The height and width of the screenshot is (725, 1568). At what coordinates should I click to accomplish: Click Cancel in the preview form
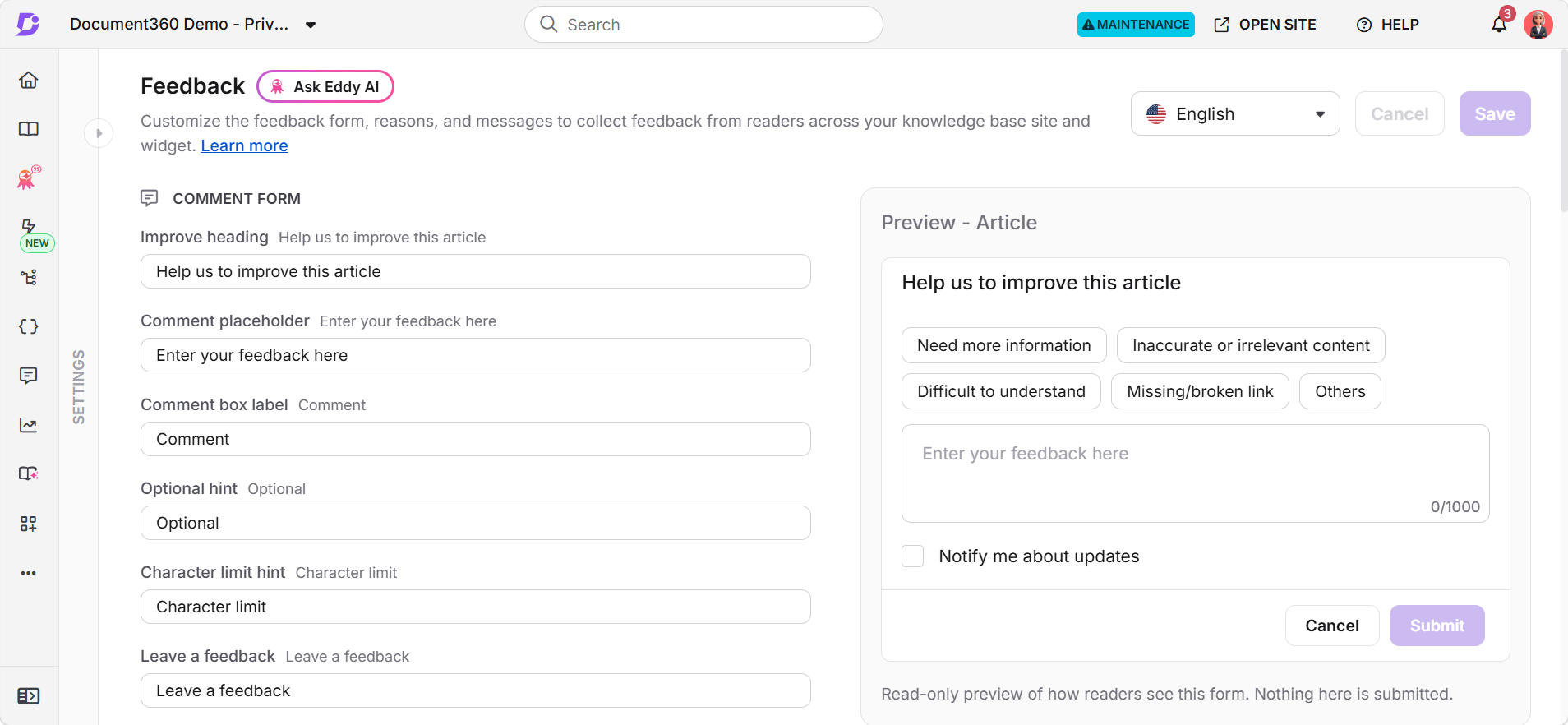pos(1332,626)
